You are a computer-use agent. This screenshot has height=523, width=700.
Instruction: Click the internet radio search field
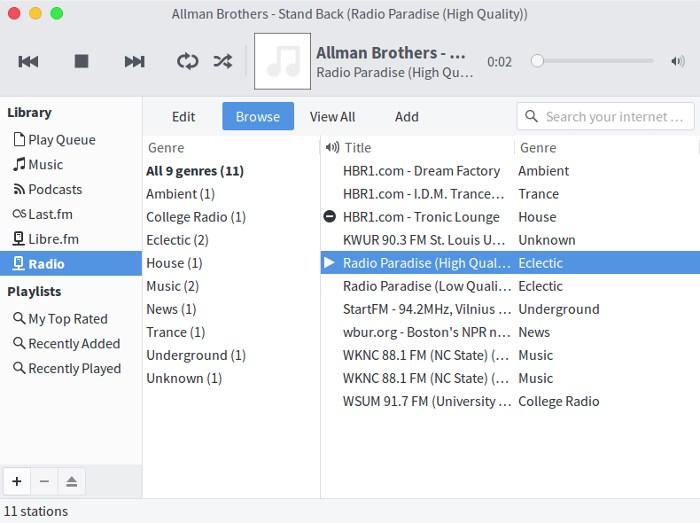click(x=614, y=117)
